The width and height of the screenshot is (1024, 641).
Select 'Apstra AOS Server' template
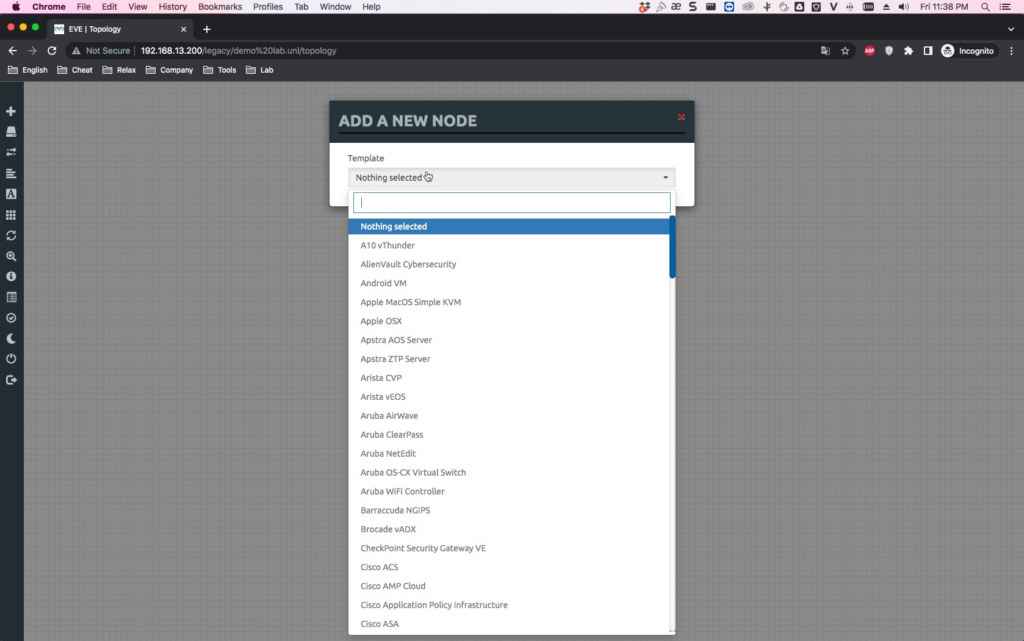[508, 340]
